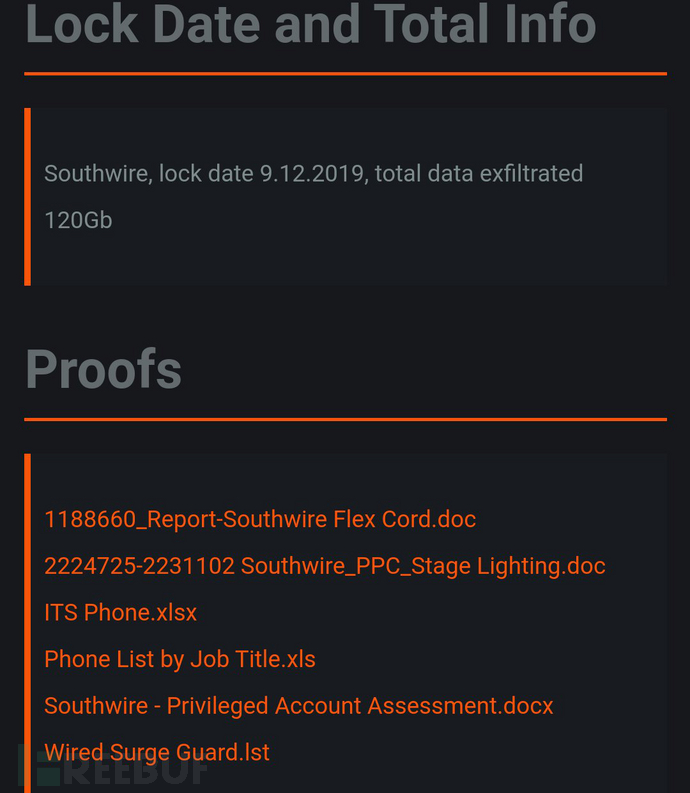This screenshot has height=793, width=690.
Task: Click the orange bar beside lock date quote
Action: (x=27, y=197)
